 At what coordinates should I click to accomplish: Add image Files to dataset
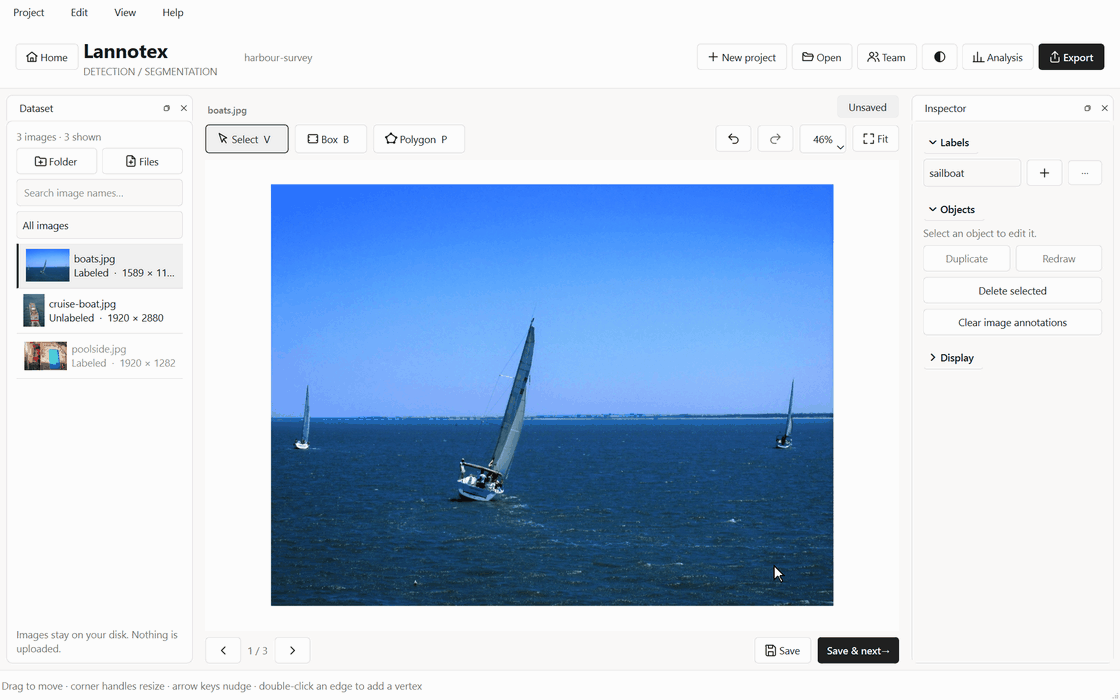142,161
